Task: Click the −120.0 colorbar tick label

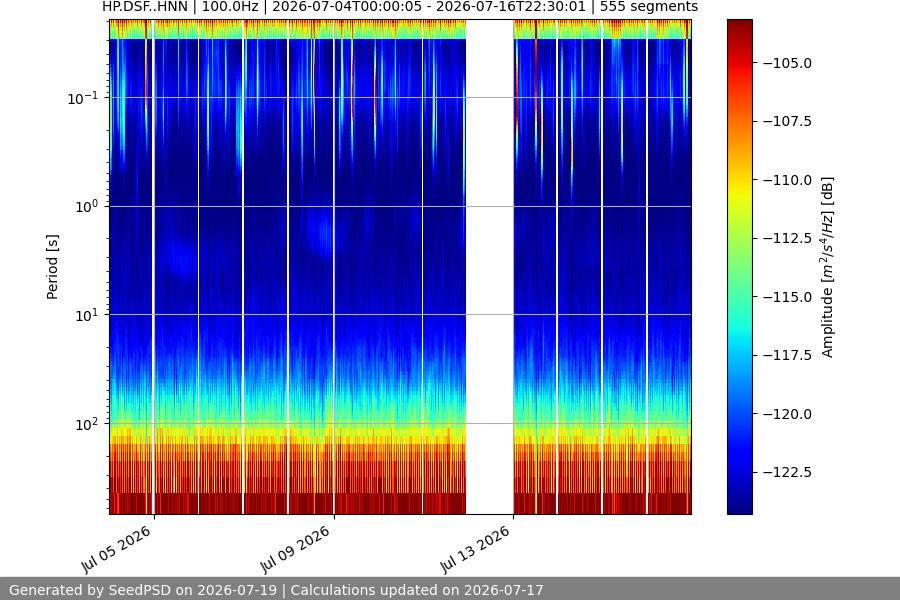Action: pyautogui.click(x=788, y=414)
